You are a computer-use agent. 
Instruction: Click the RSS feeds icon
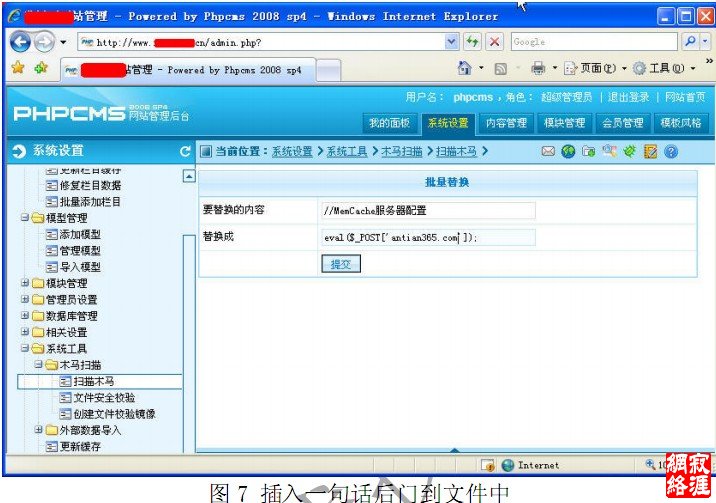(x=500, y=68)
